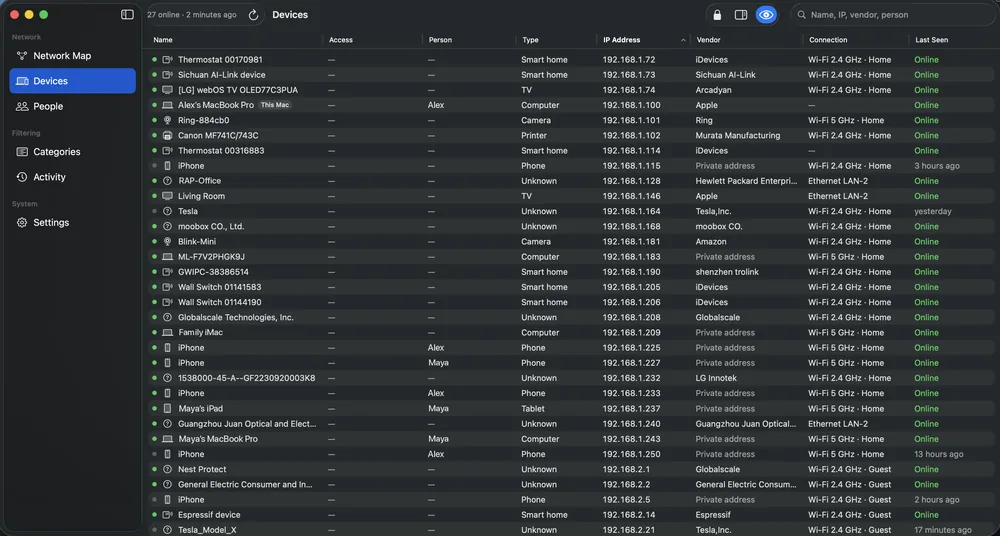Image resolution: width=1000 pixels, height=536 pixels.
Task: Click the Maya's iPad tablet icon
Action: (168, 408)
